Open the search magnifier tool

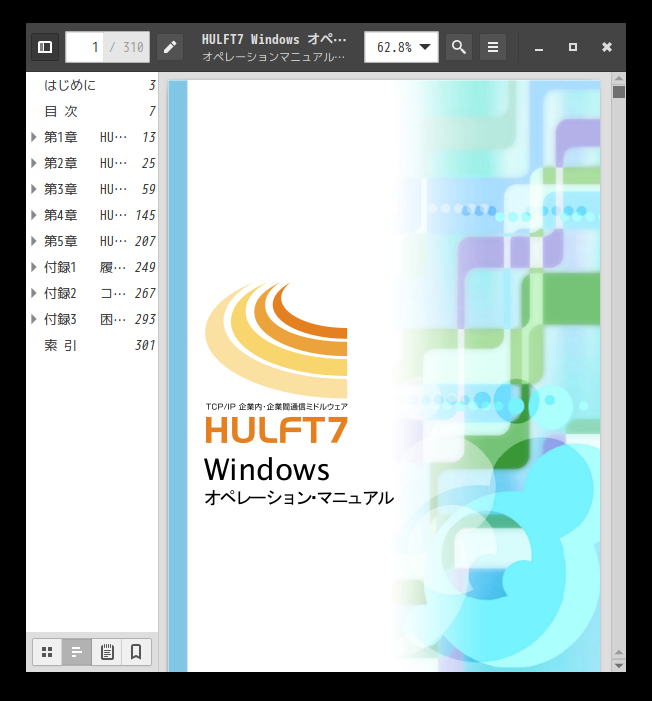[x=459, y=47]
